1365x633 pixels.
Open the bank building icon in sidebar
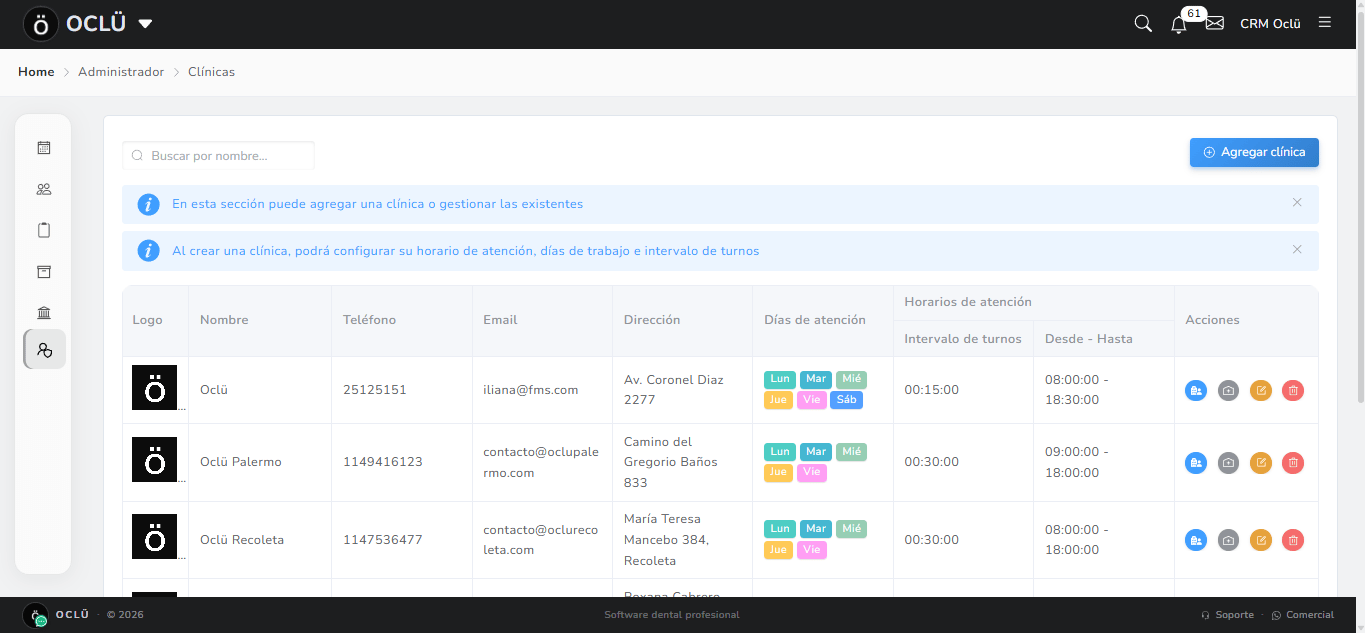(44, 313)
